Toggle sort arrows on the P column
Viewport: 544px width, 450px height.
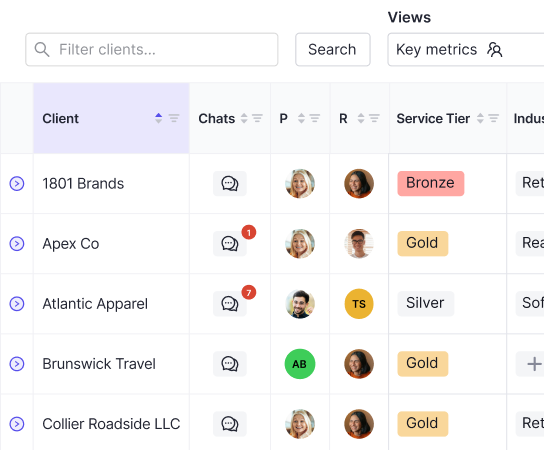[301, 118]
